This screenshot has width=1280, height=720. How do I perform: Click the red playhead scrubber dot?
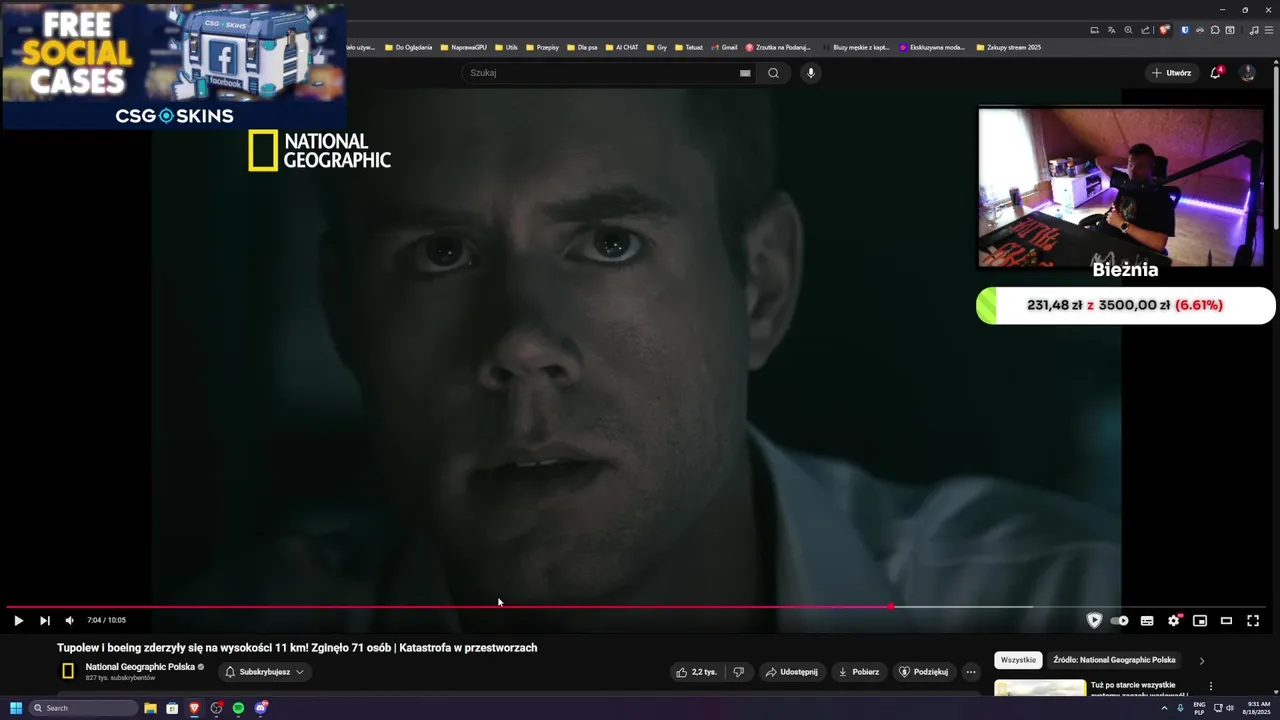click(x=890, y=607)
